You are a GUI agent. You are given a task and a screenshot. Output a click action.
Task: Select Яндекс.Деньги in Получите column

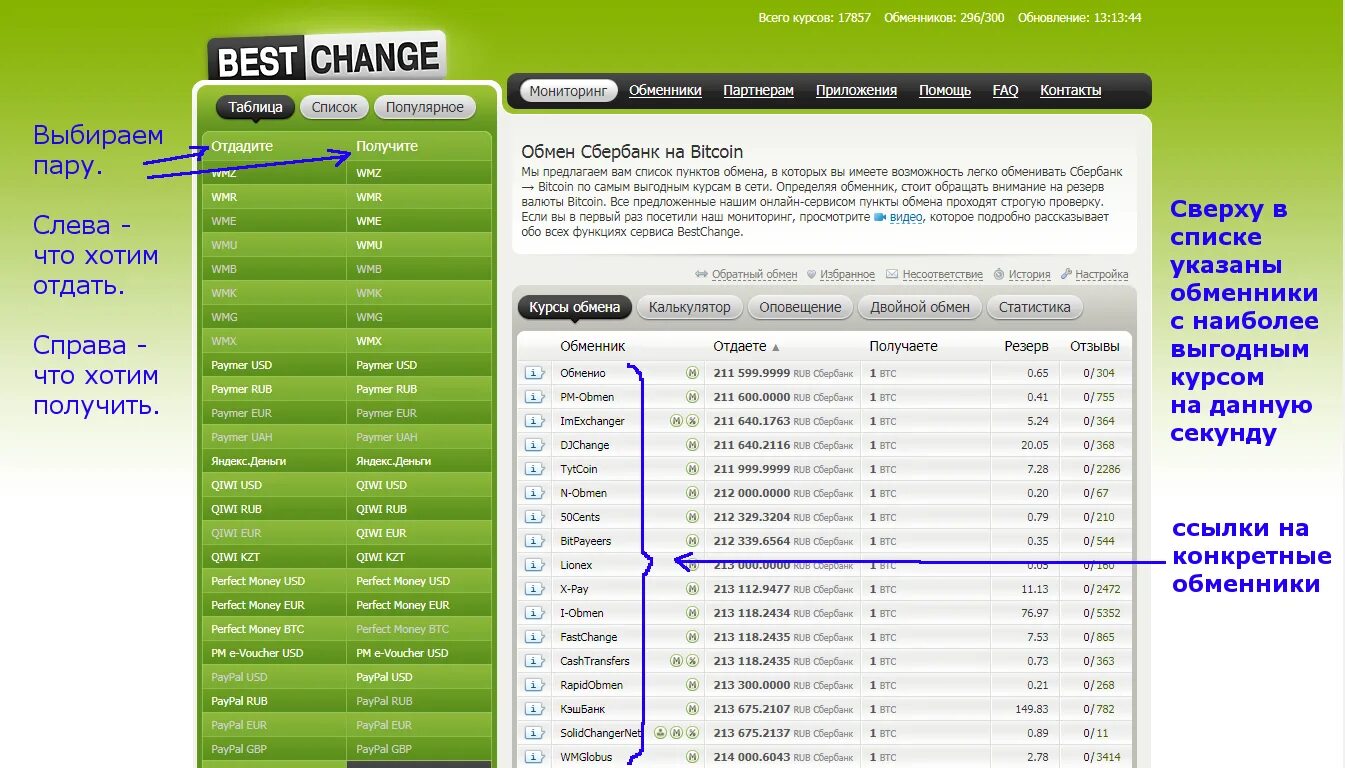[419, 461]
